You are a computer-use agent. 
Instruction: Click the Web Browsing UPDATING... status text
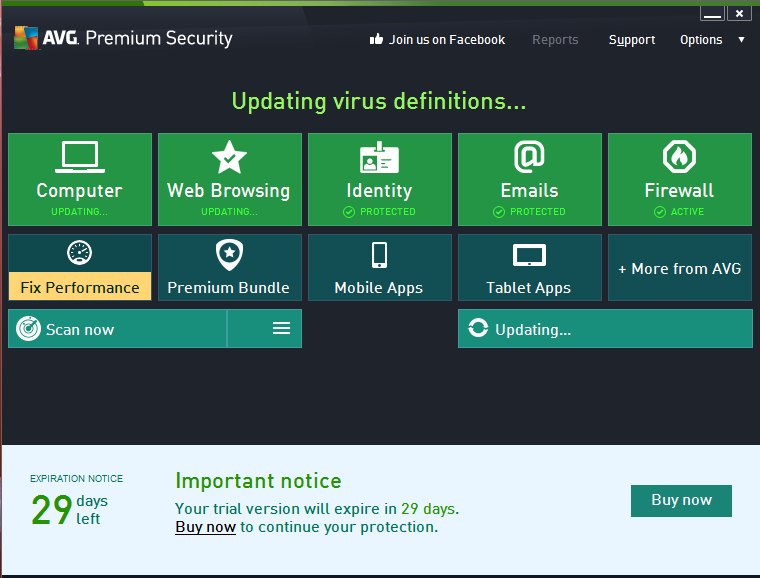229,212
